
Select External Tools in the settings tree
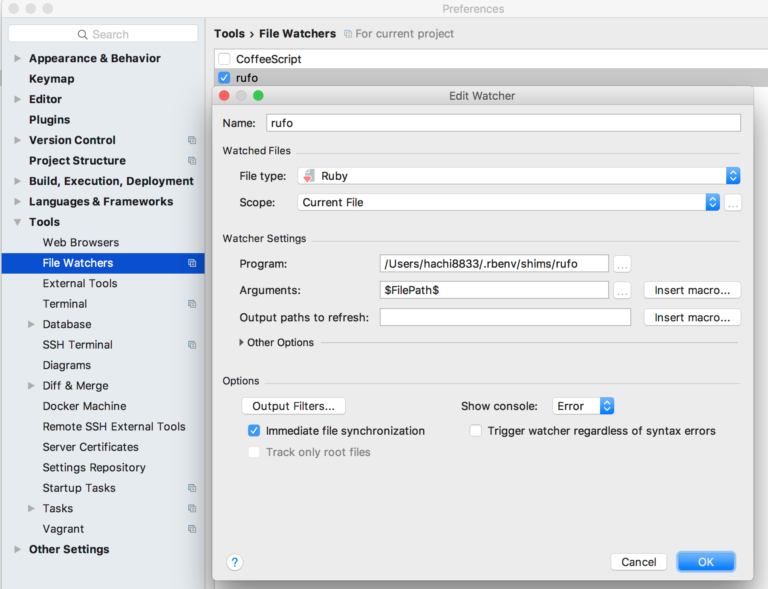[x=80, y=283]
